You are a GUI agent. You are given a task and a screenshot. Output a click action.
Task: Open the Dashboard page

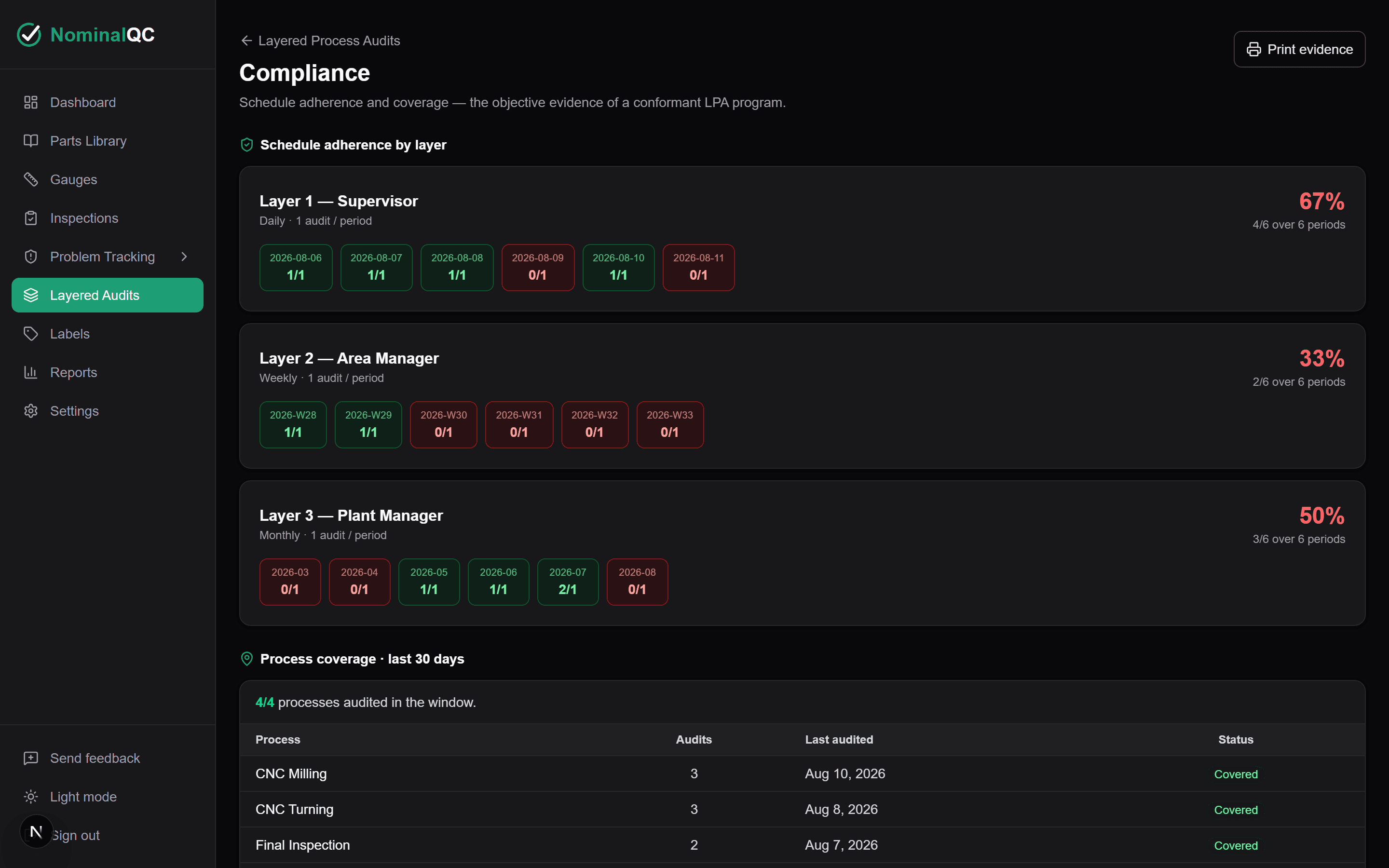pyautogui.click(x=108, y=102)
